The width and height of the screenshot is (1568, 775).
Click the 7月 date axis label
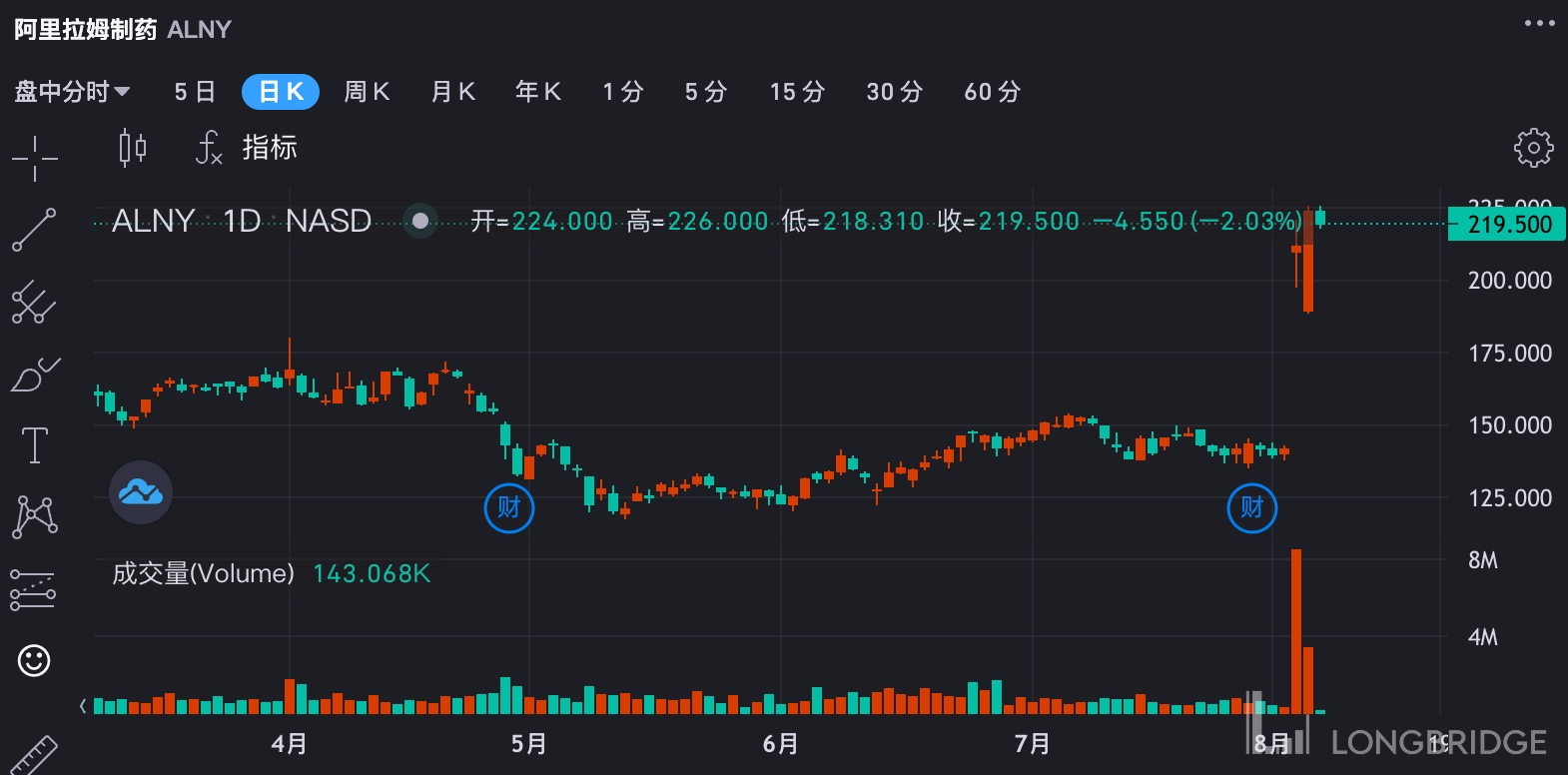1033,744
